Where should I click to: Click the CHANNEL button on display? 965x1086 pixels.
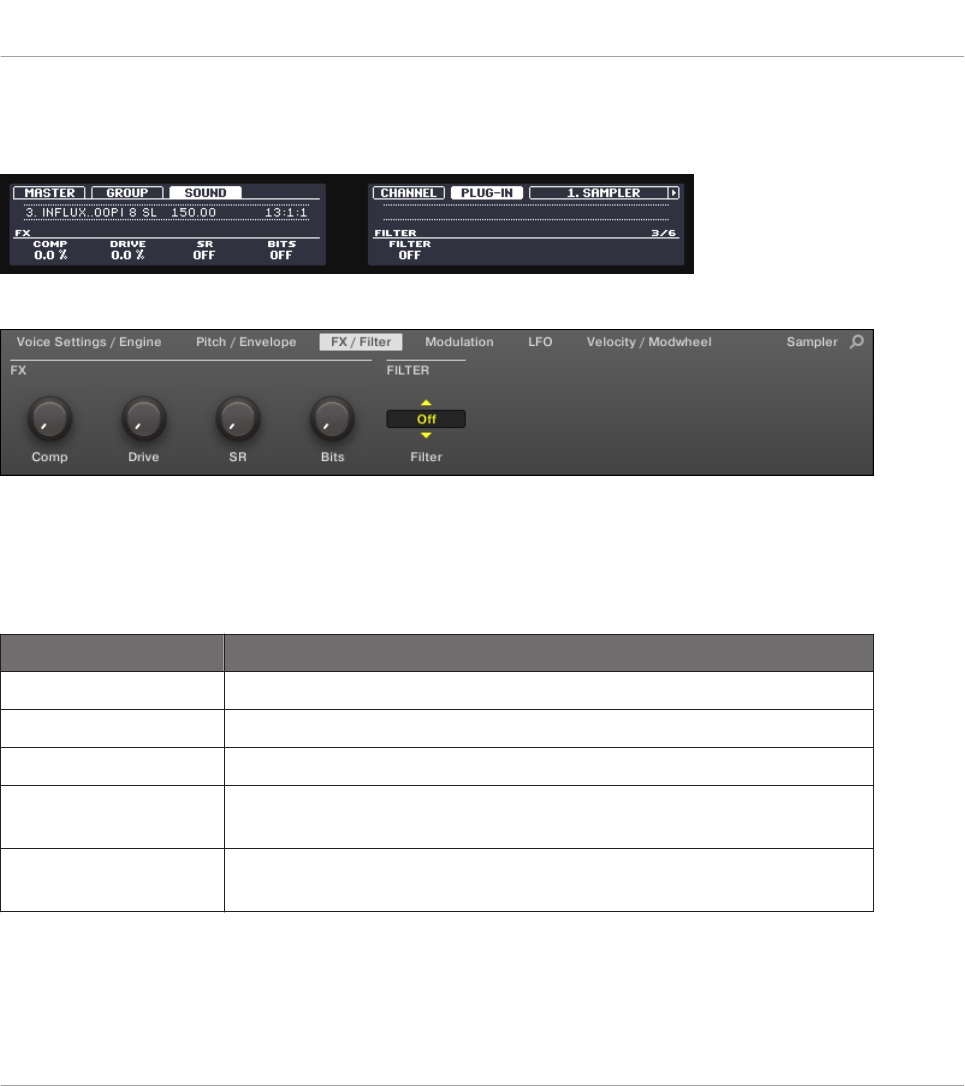tap(409, 193)
